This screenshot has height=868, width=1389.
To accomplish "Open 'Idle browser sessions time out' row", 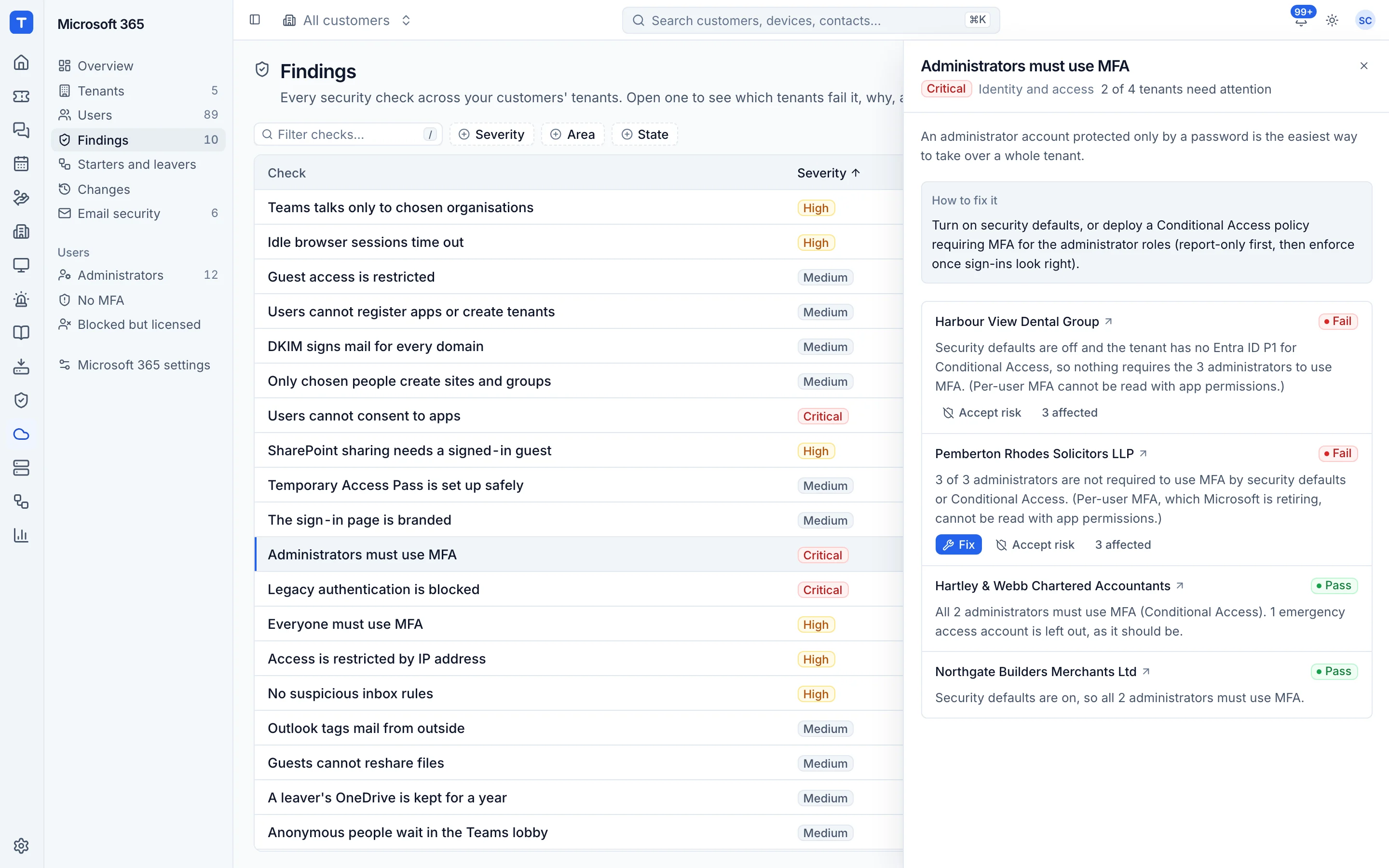I will click(579, 242).
